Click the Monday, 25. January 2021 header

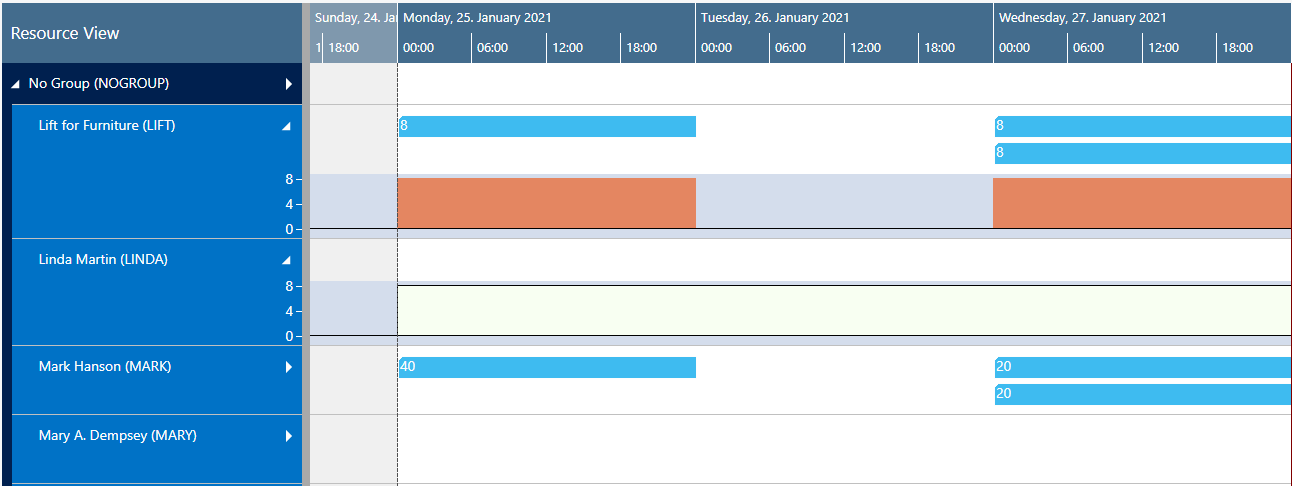tap(478, 18)
